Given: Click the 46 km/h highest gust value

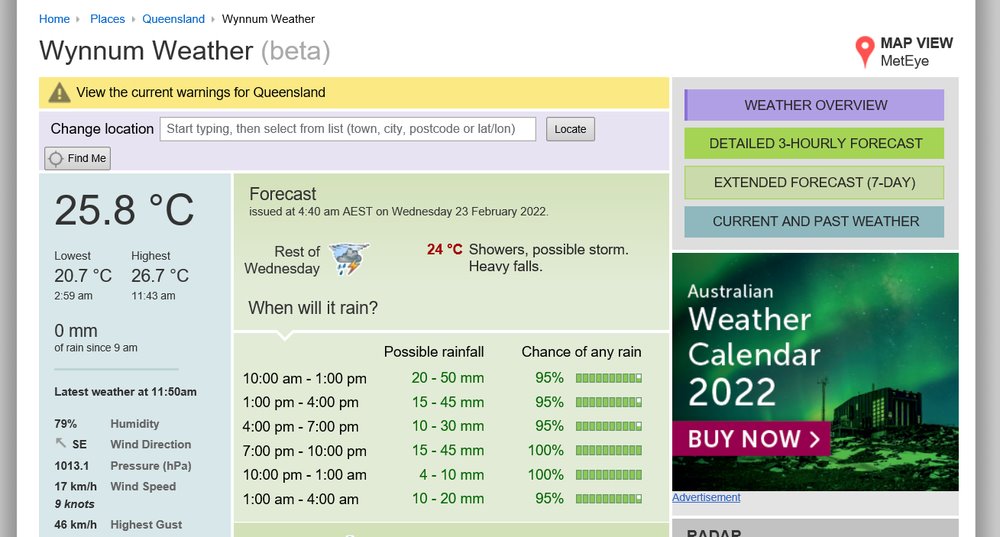Looking at the screenshot, I should [75, 524].
